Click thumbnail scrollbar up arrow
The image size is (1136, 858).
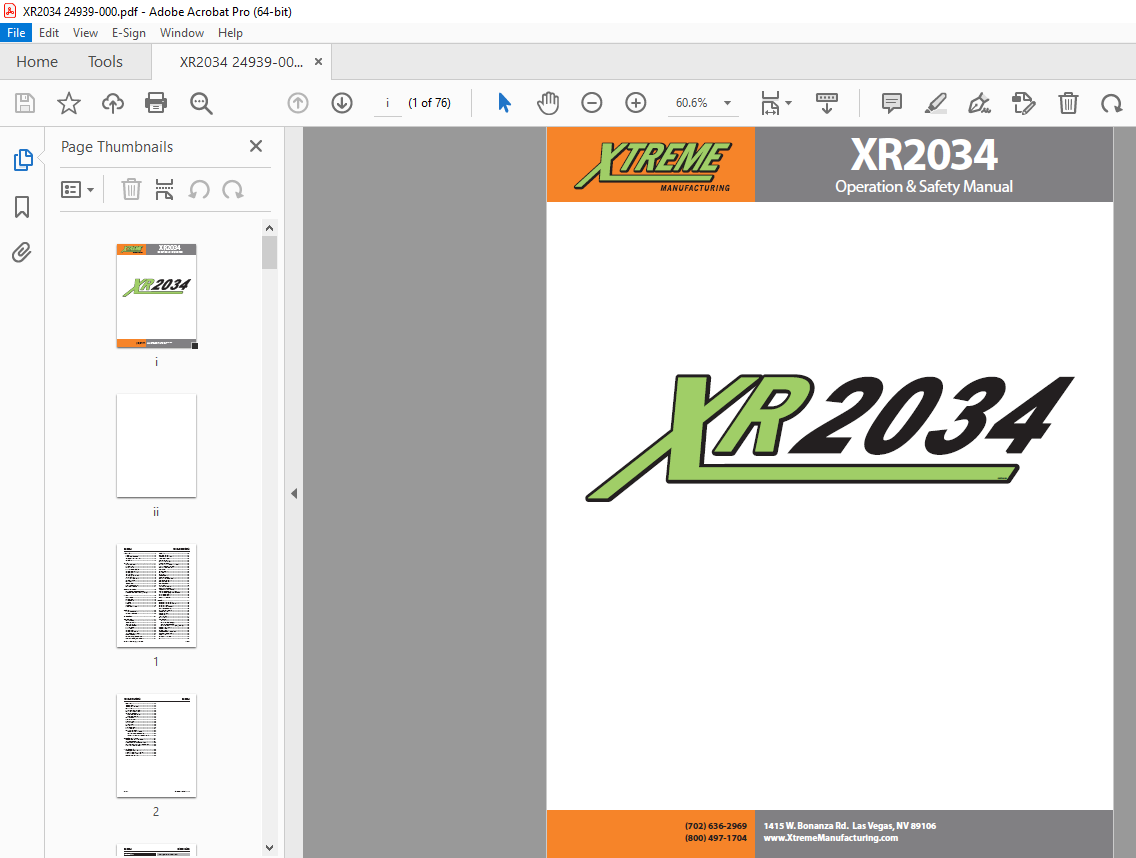(x=270, y=228)
